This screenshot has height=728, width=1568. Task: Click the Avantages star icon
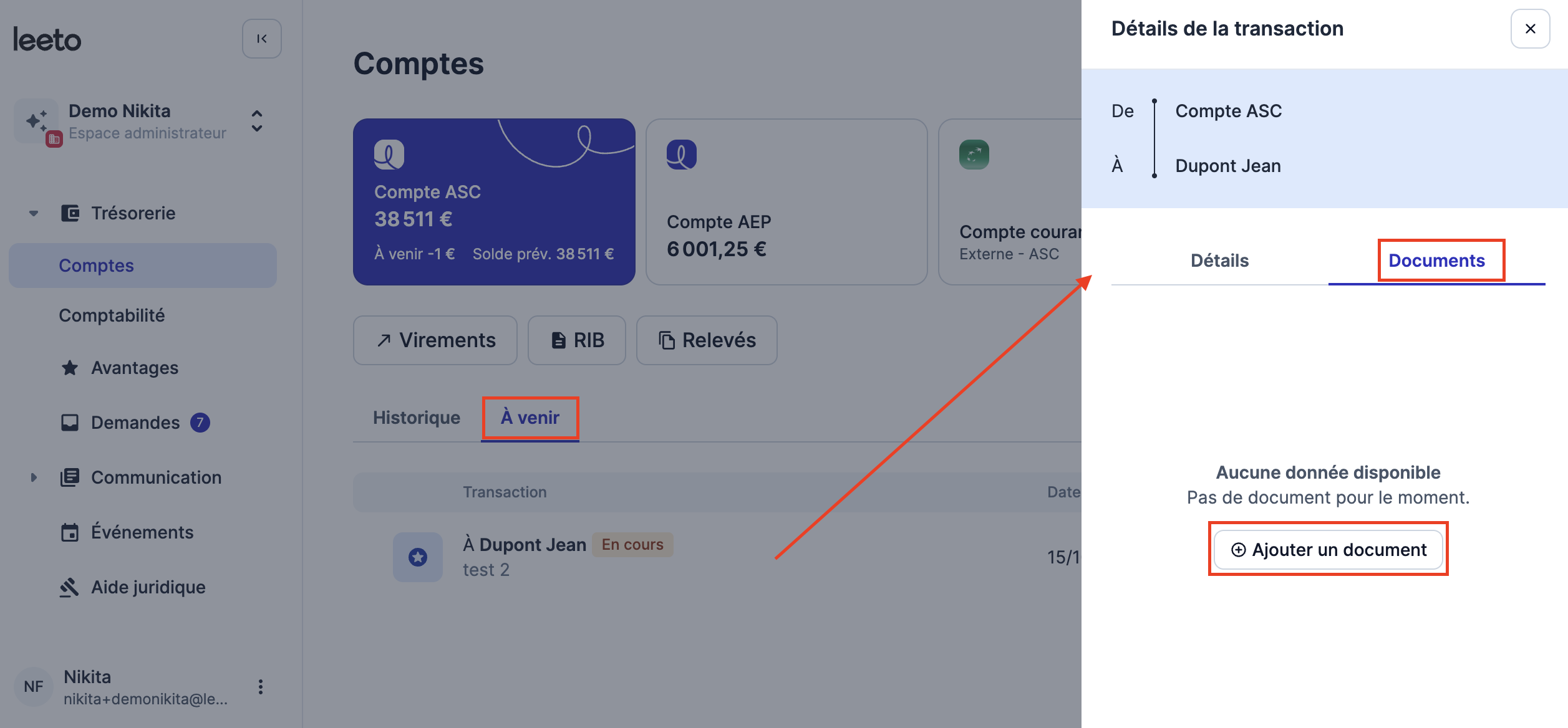(70, 368)
